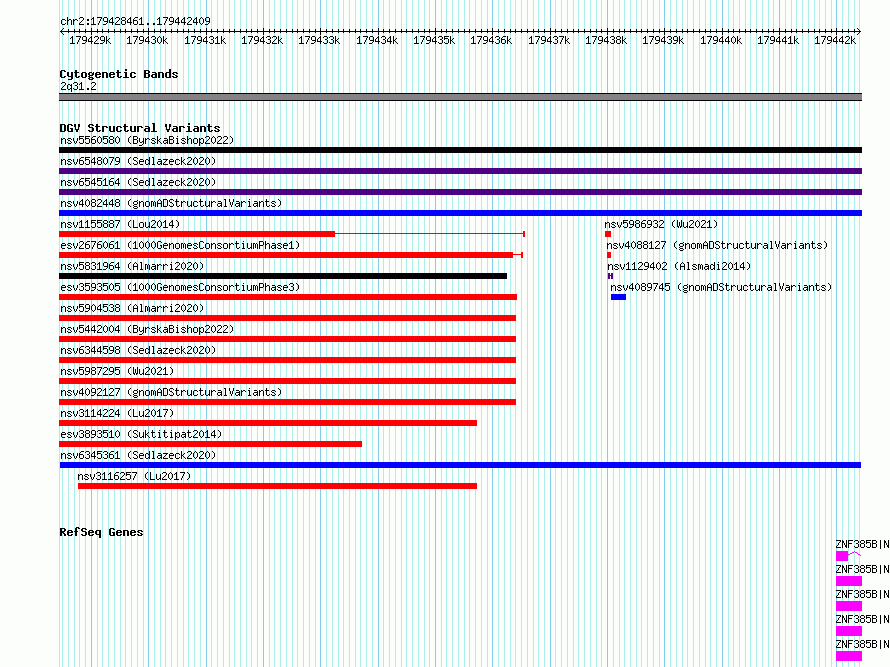Click the small red nsv4088127 marker
890x667 pixels.
point(609,255)
